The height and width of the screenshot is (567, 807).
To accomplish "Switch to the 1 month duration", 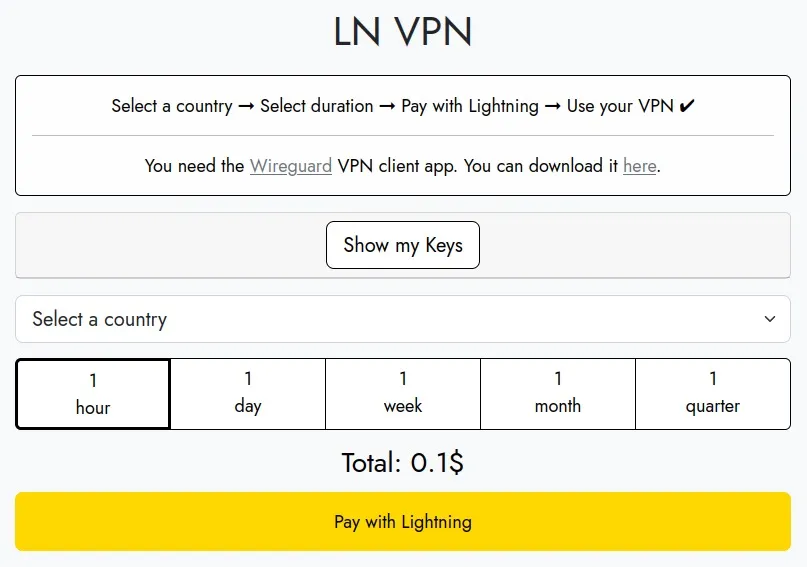I will coord(558,393).
